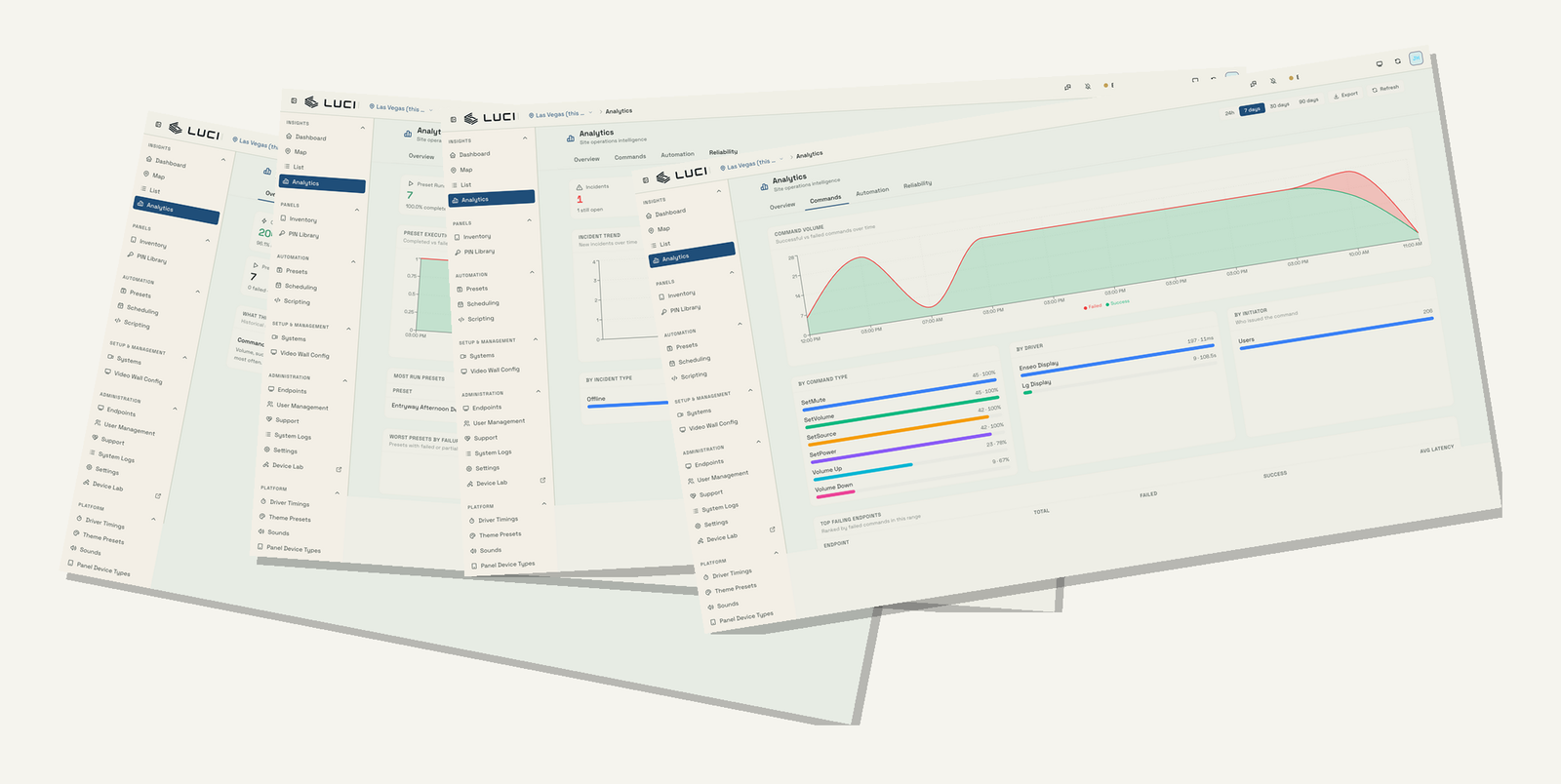Viewport: 1561px width, 784px height.
Task: Collapse the Automation section chevron in frontmost window
Action: point(740,324)
